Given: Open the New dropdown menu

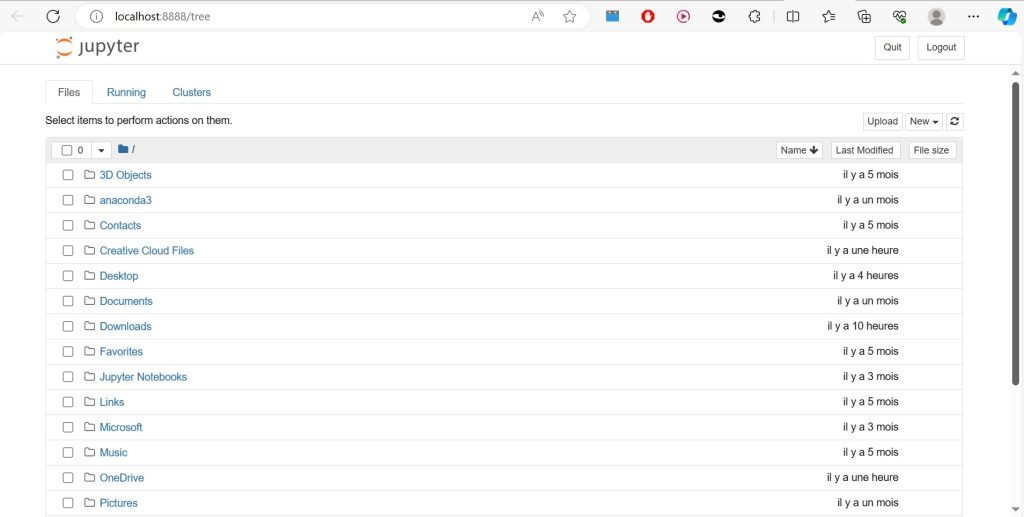Looking at the screenshot, I should 924,121.
